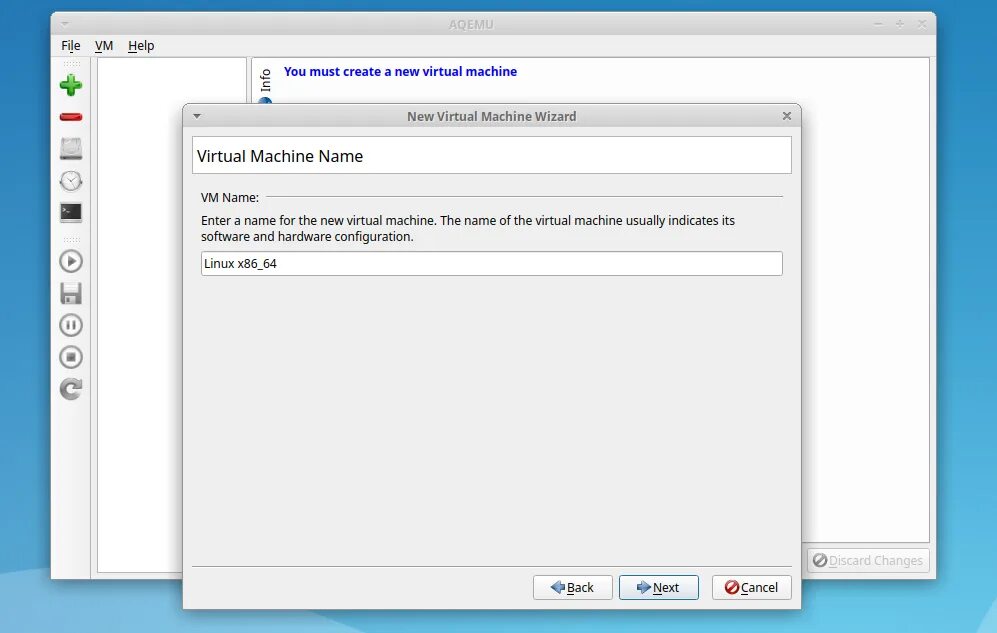The height and width of the screenshot is (633, 997).
Task: Click the VM name field containing Linux x86_64
Action: click(x=492, y=264)
